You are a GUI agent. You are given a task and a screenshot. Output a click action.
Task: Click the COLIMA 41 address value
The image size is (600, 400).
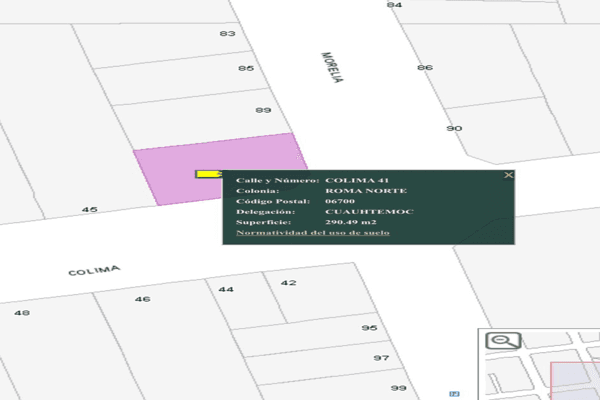357,180
